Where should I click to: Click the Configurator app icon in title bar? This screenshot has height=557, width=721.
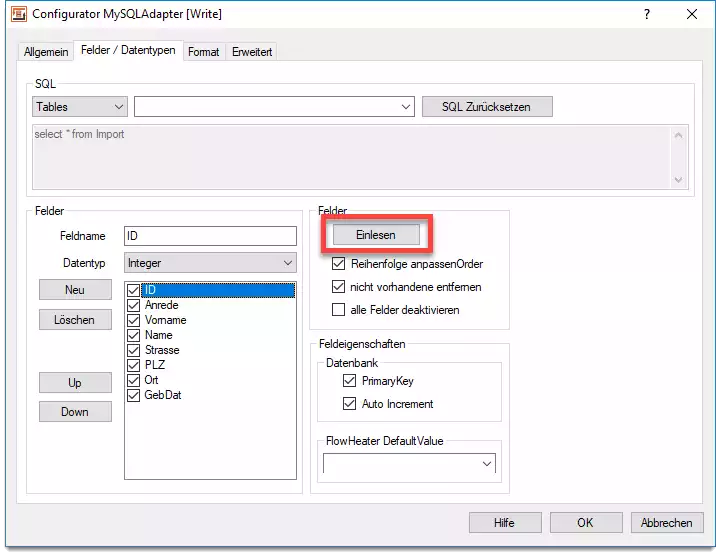coord(18,14)
